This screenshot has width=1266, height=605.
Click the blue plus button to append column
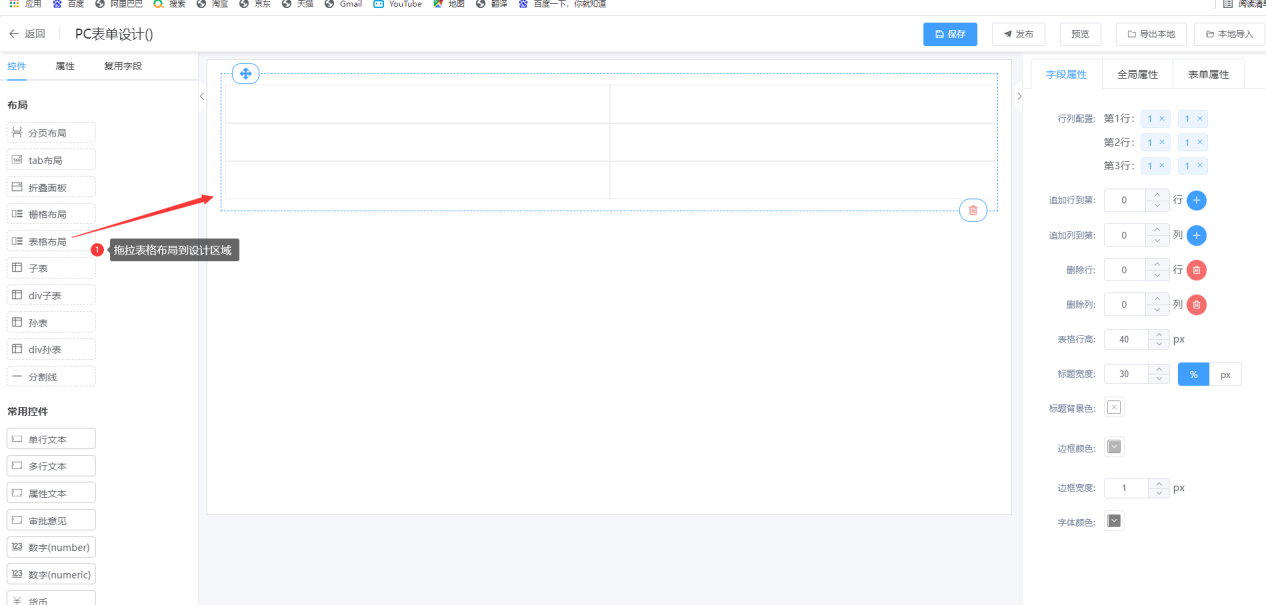click(x=1196, y=236)
